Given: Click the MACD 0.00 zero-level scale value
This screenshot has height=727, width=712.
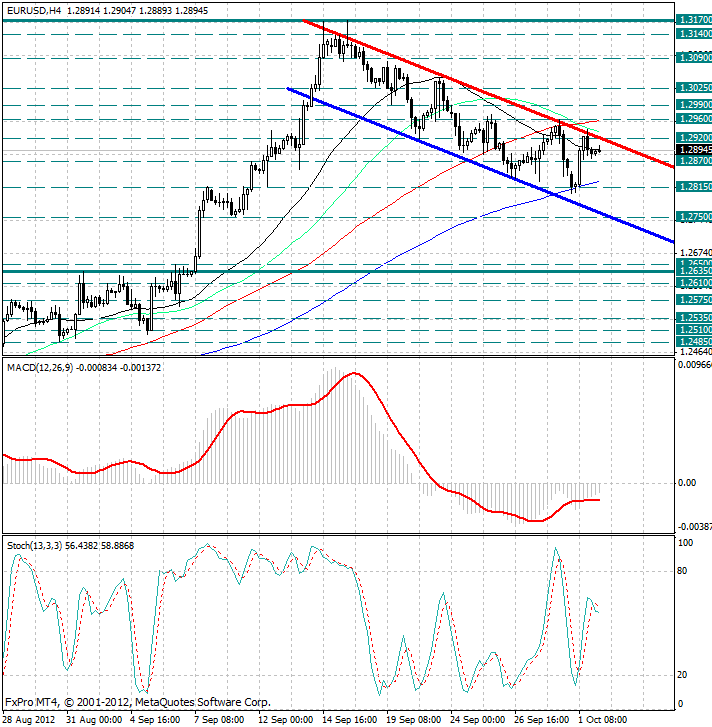Looking at the screenshot, I should (687, 483).
